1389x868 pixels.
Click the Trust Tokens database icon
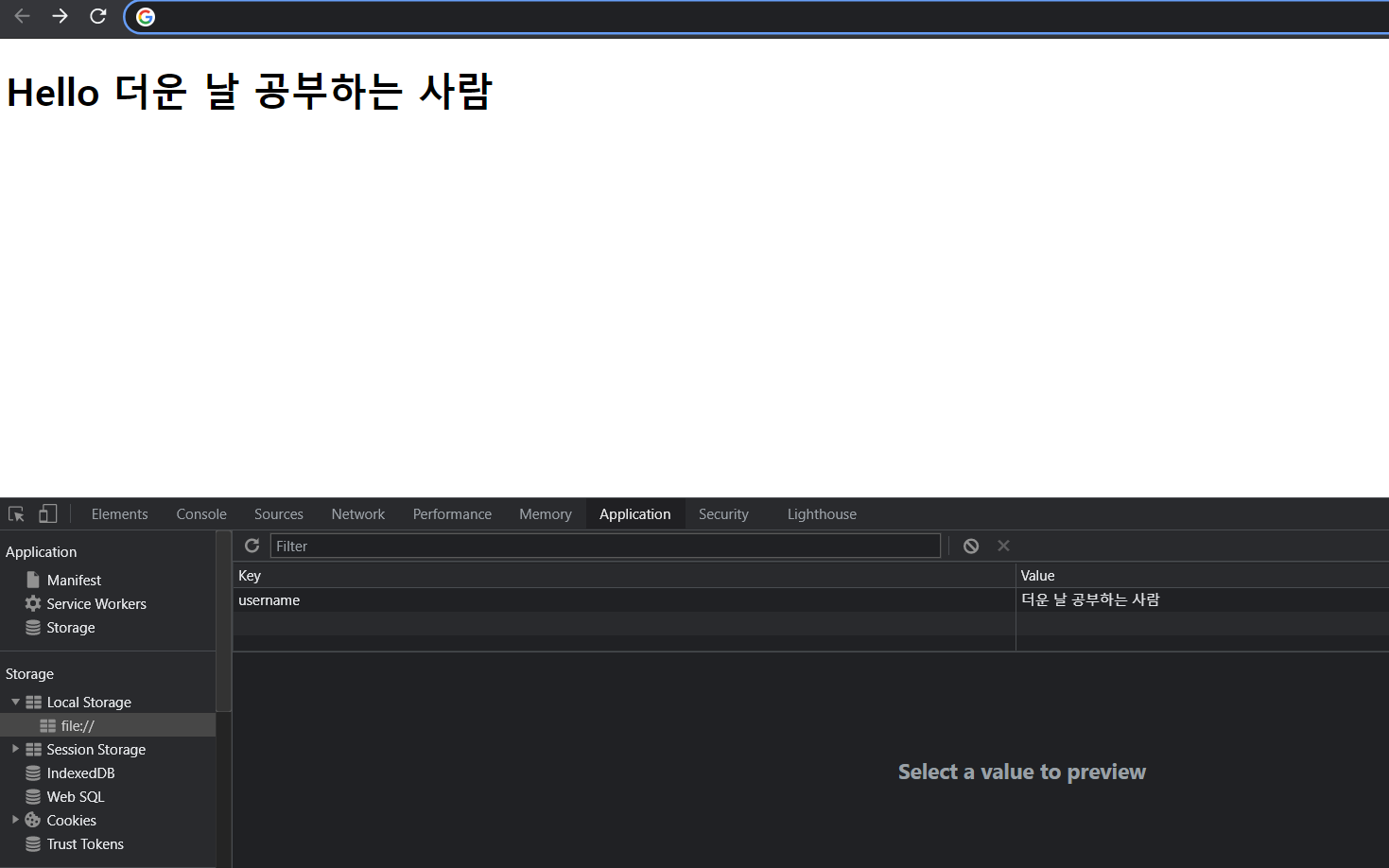click(x=33, y=843)
